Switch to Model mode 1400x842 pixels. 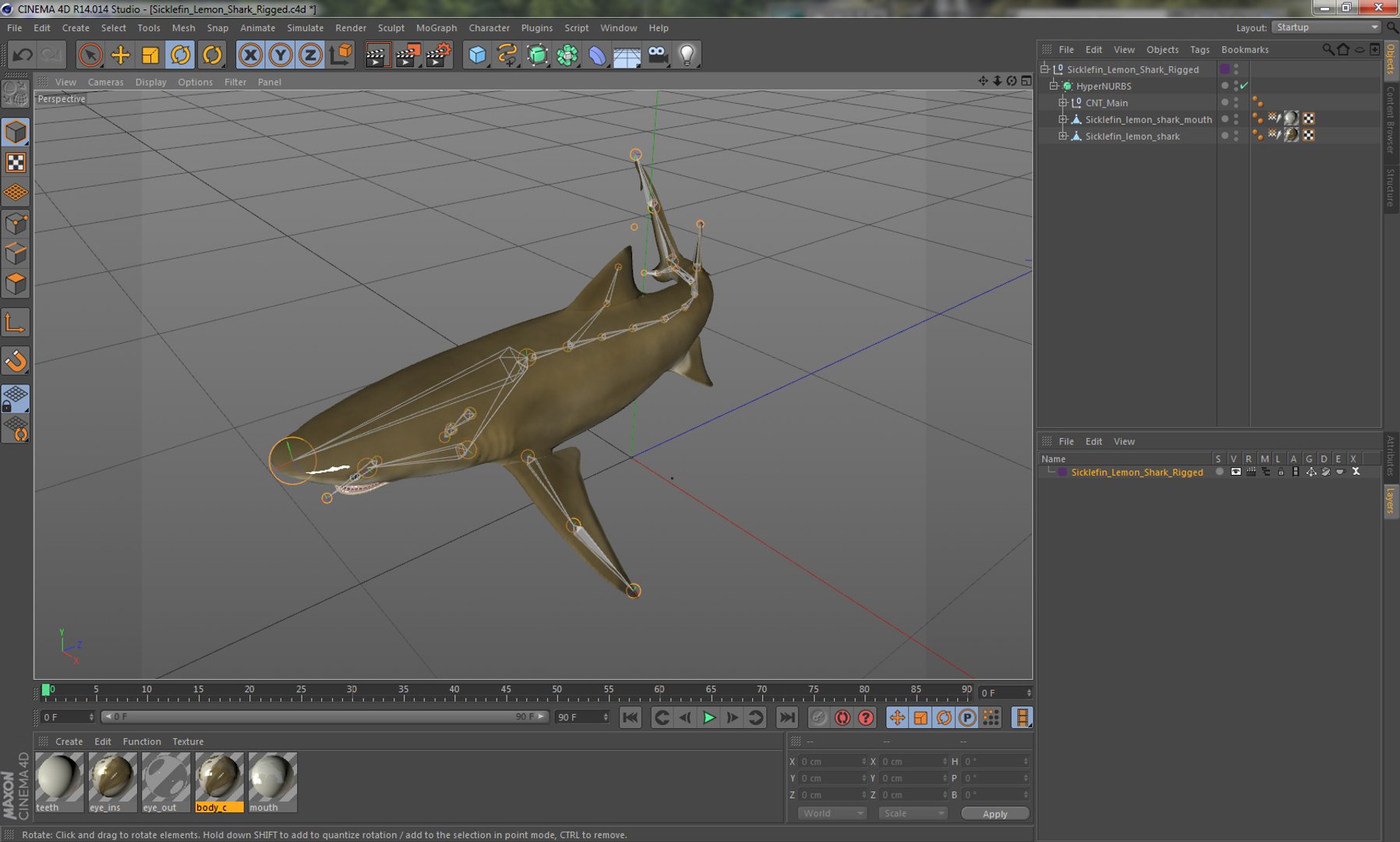point(16,133)
